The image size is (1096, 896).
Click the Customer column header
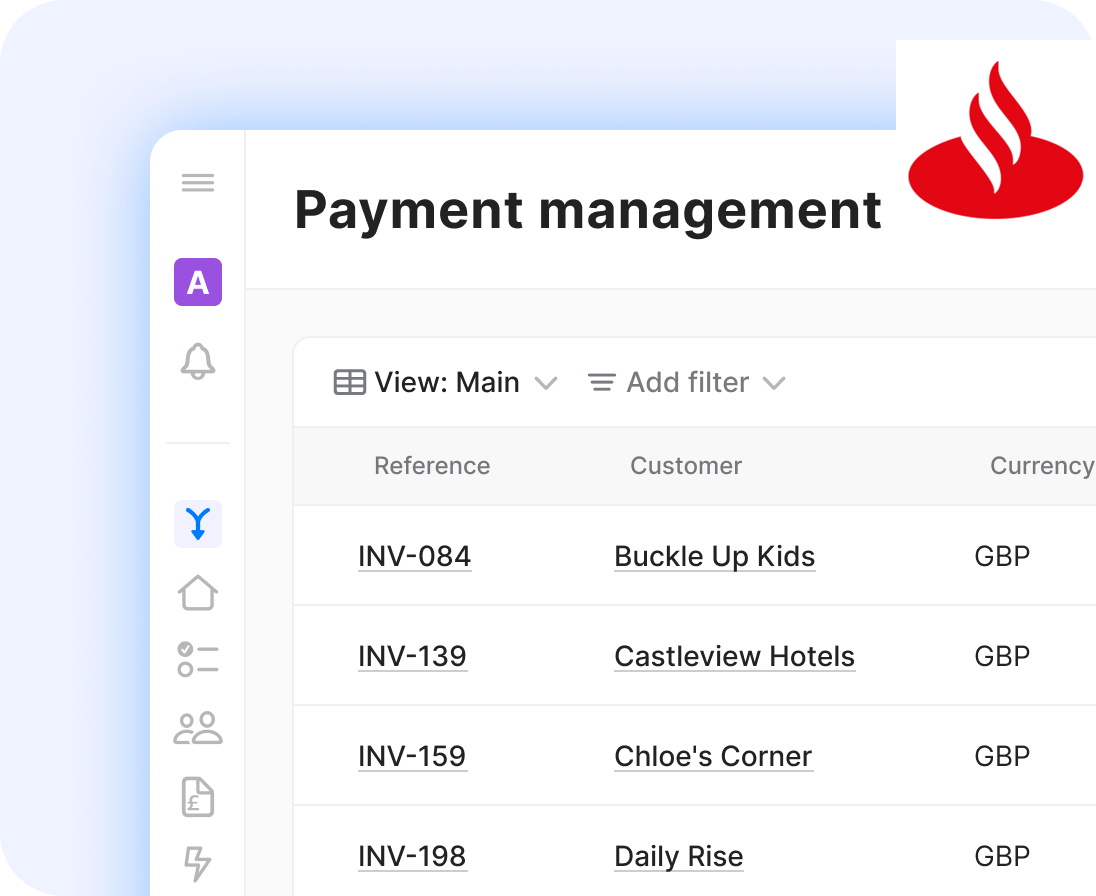(x=686, y=466)
